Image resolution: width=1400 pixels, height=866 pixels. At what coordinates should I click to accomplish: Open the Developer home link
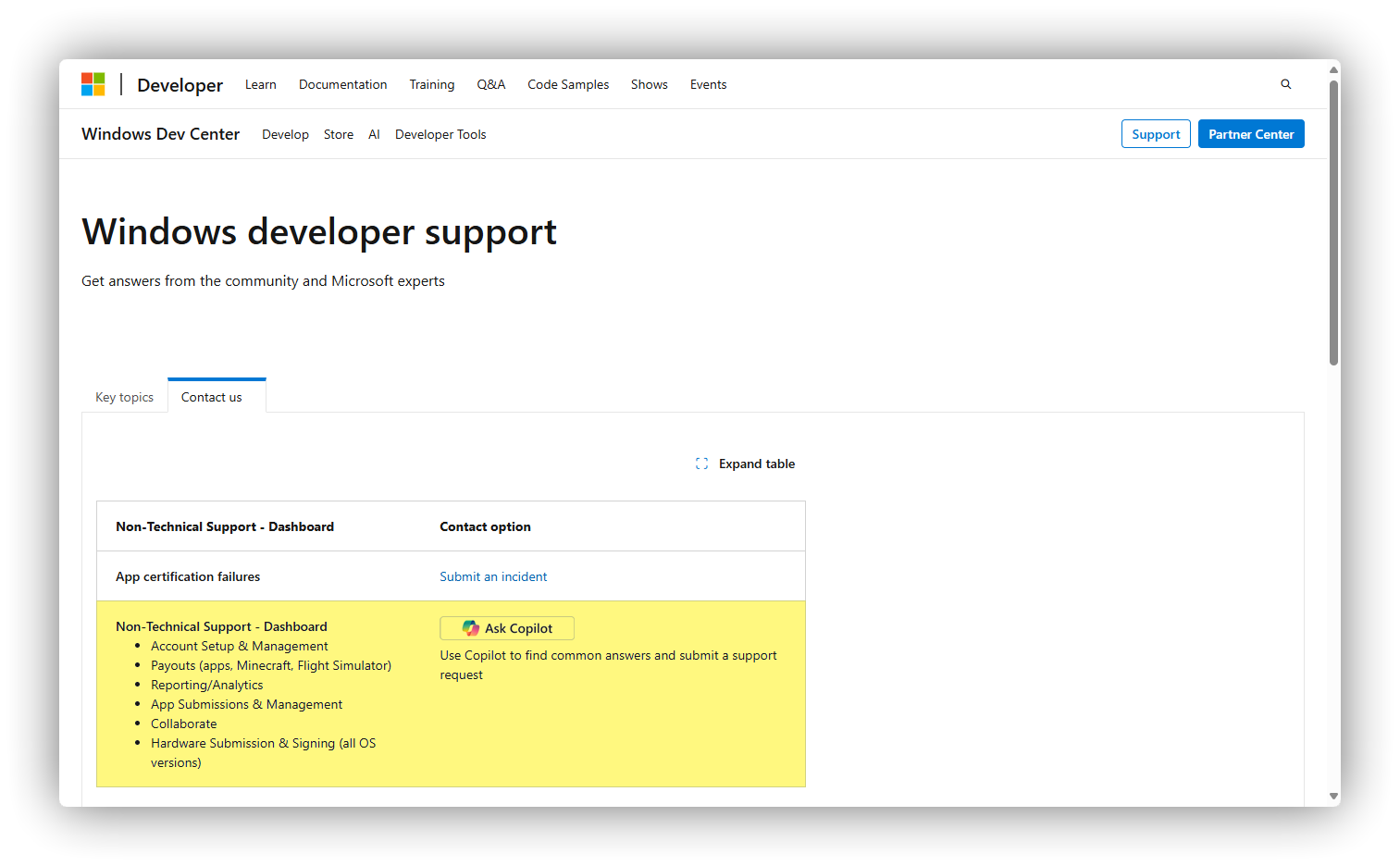(180, 85)
